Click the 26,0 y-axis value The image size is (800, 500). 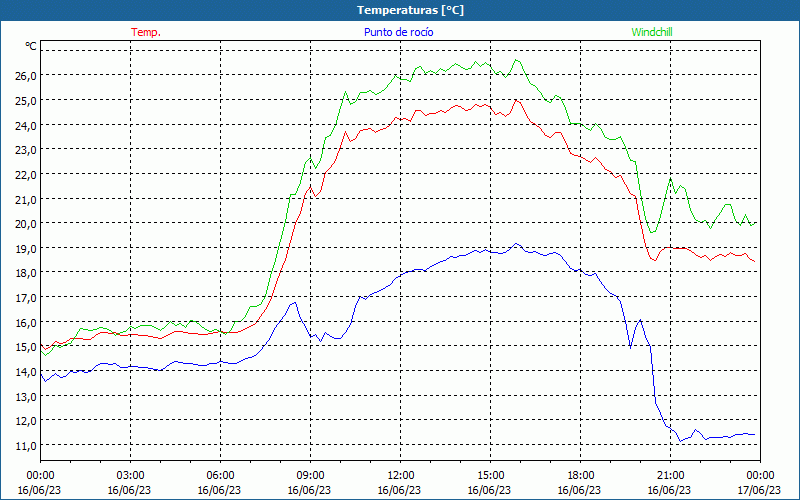[x=26, y=76]
